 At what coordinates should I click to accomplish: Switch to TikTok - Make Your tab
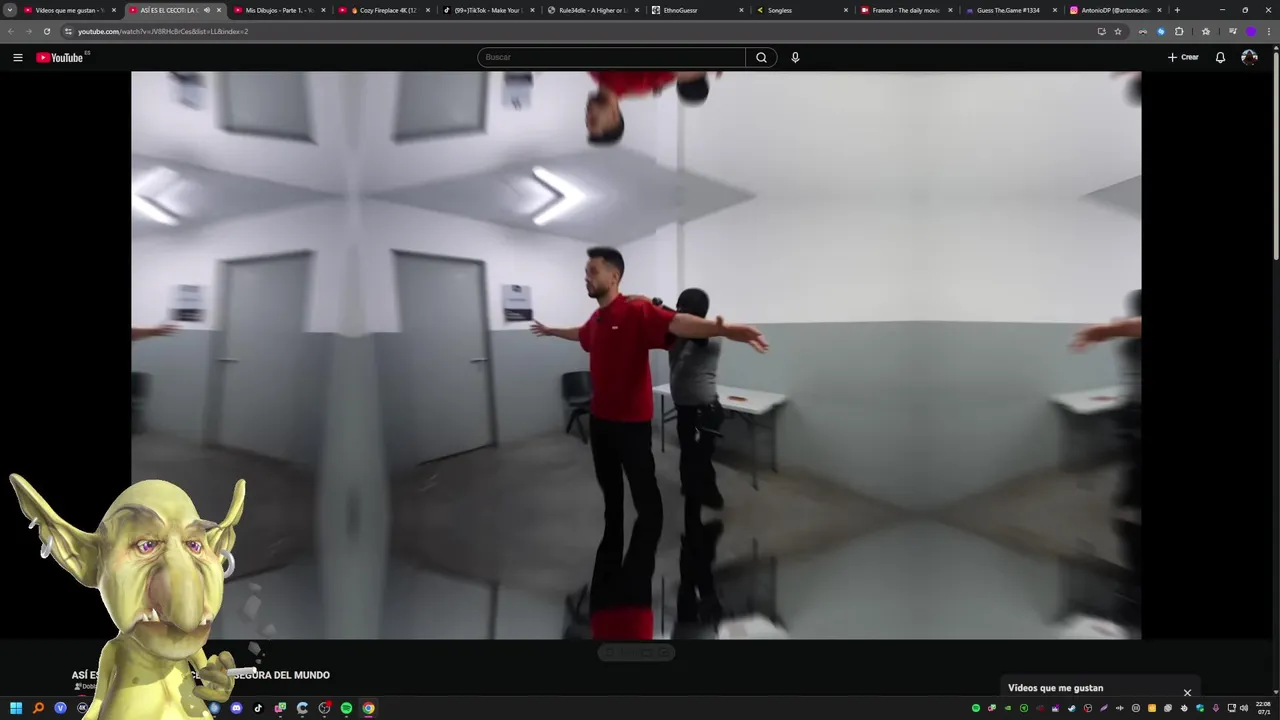[x=489, y=10]
